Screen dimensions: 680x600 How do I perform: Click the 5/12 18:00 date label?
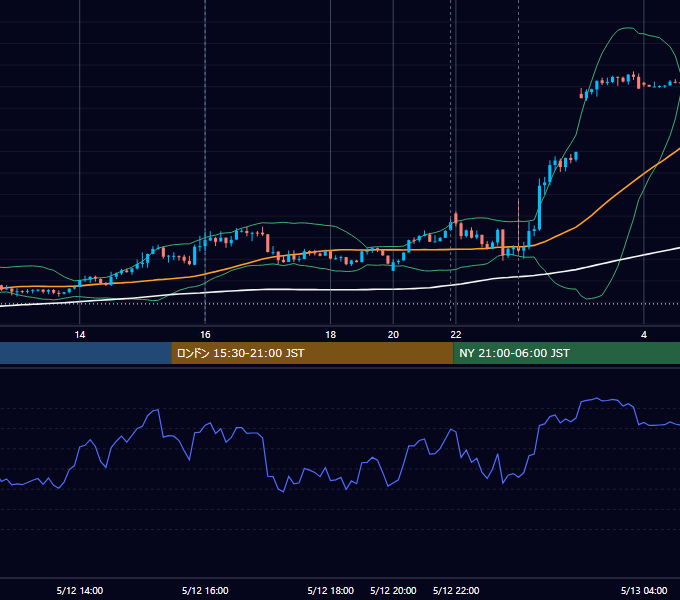point(330,590)
